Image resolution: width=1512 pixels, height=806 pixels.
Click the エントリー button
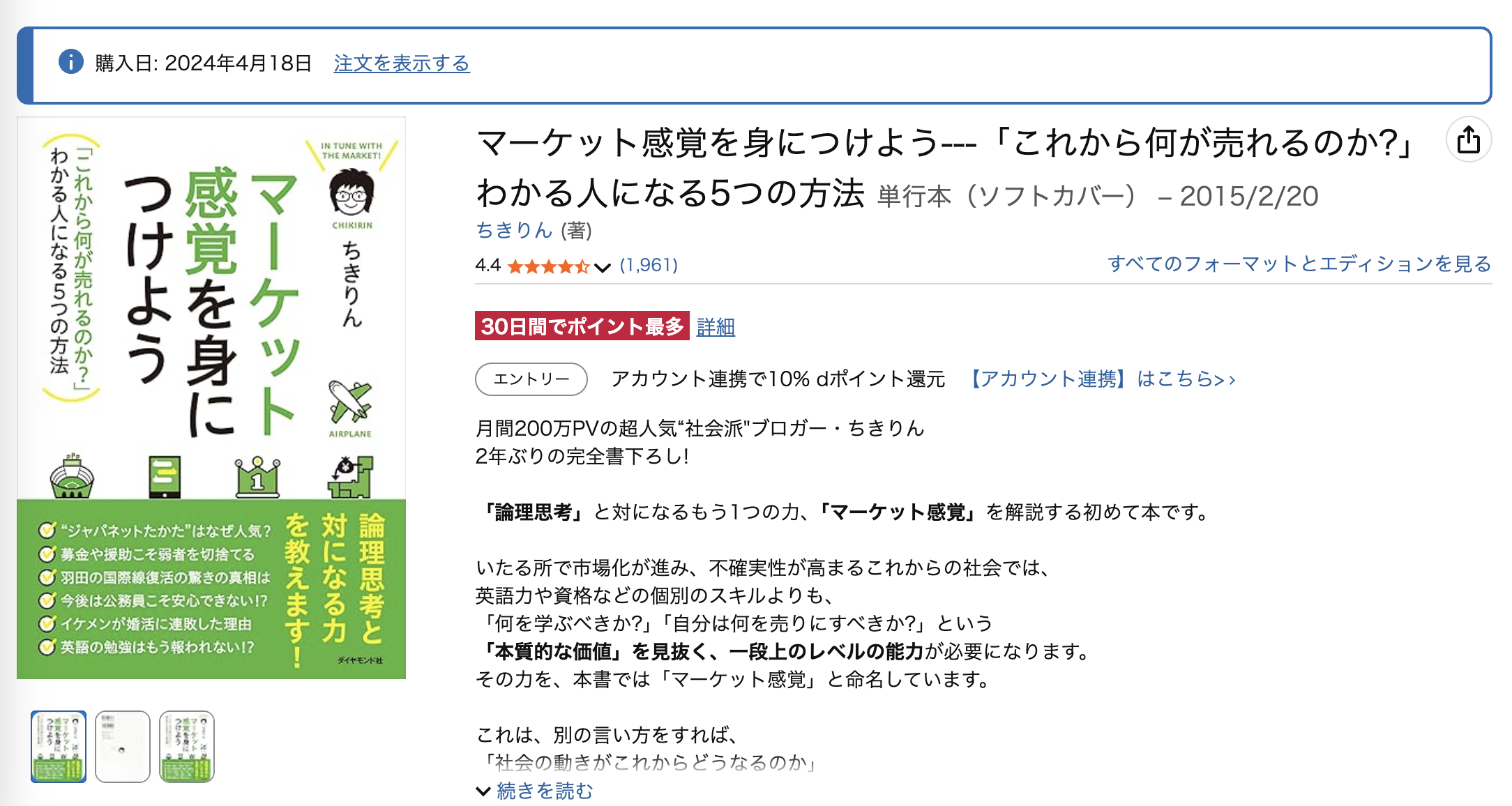[x=531, y=379]
